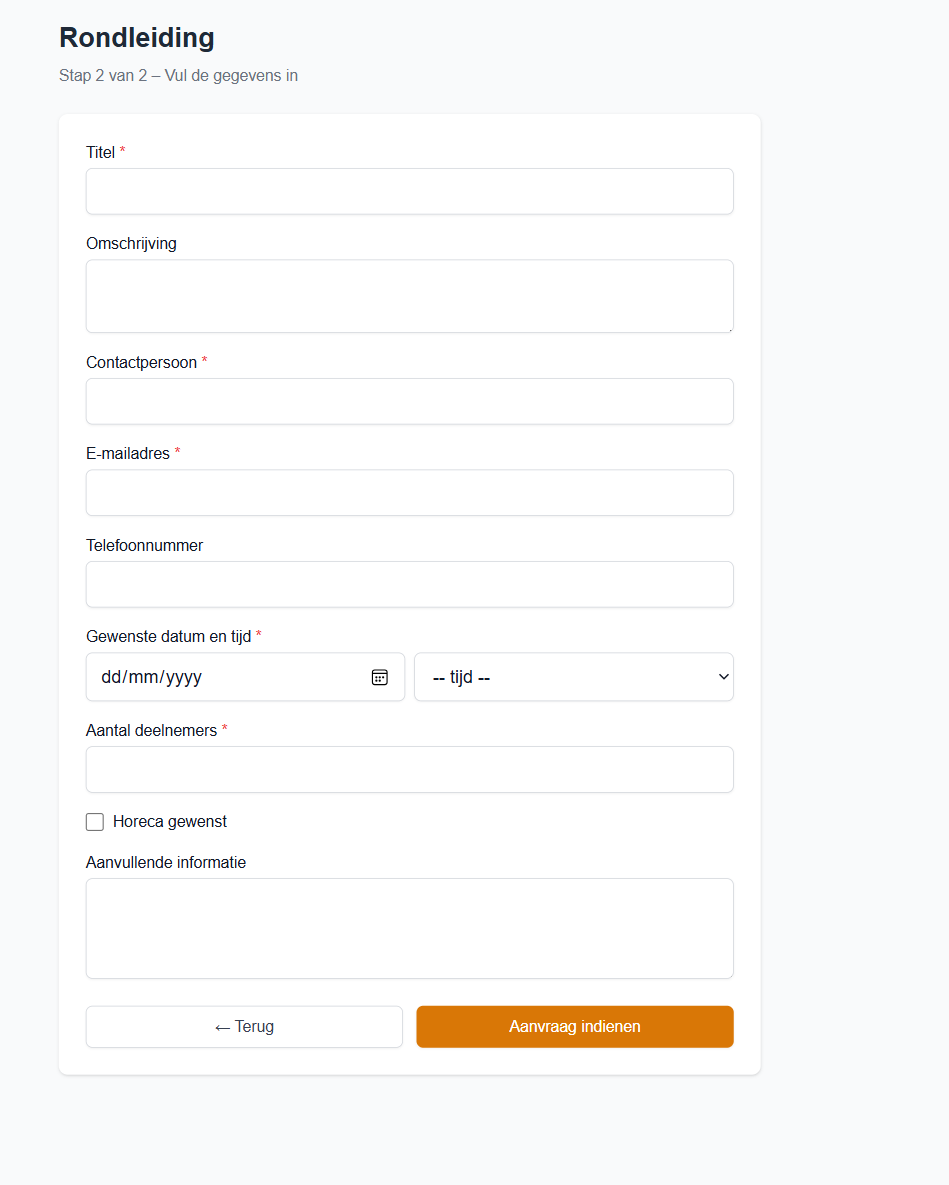Click the Horeca gewenst label text
Screen dimensions: 949x1185
(170, 822)
